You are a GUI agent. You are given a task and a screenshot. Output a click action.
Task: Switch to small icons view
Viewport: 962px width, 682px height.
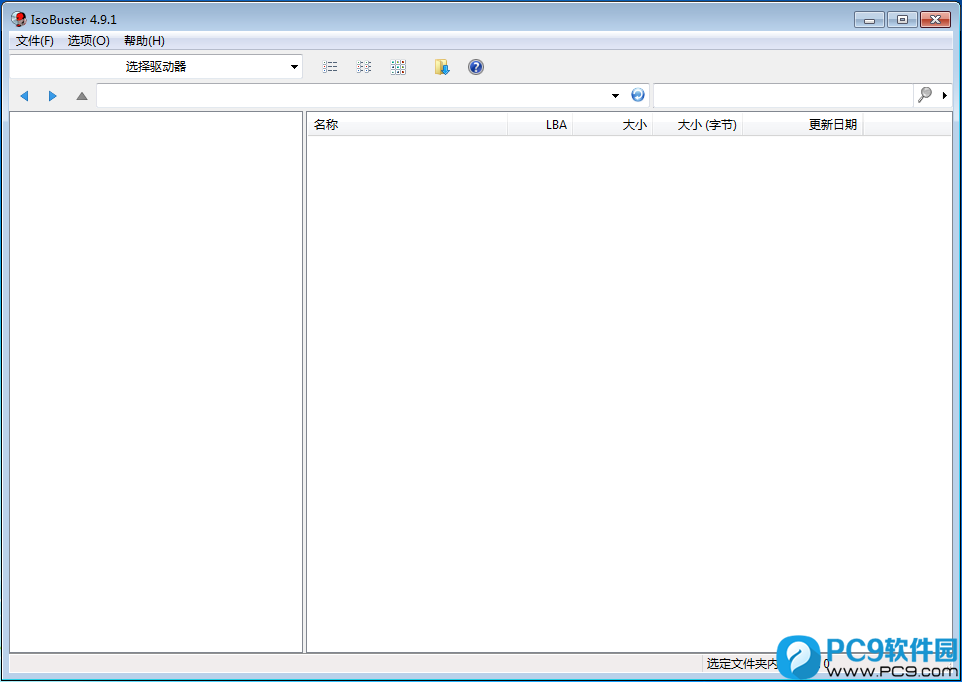click(364, 67)
